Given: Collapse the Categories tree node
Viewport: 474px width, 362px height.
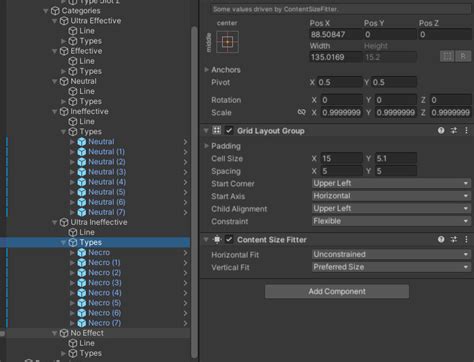Looking at the screenshot, I should pyautogui.click(x=46, y=11).
